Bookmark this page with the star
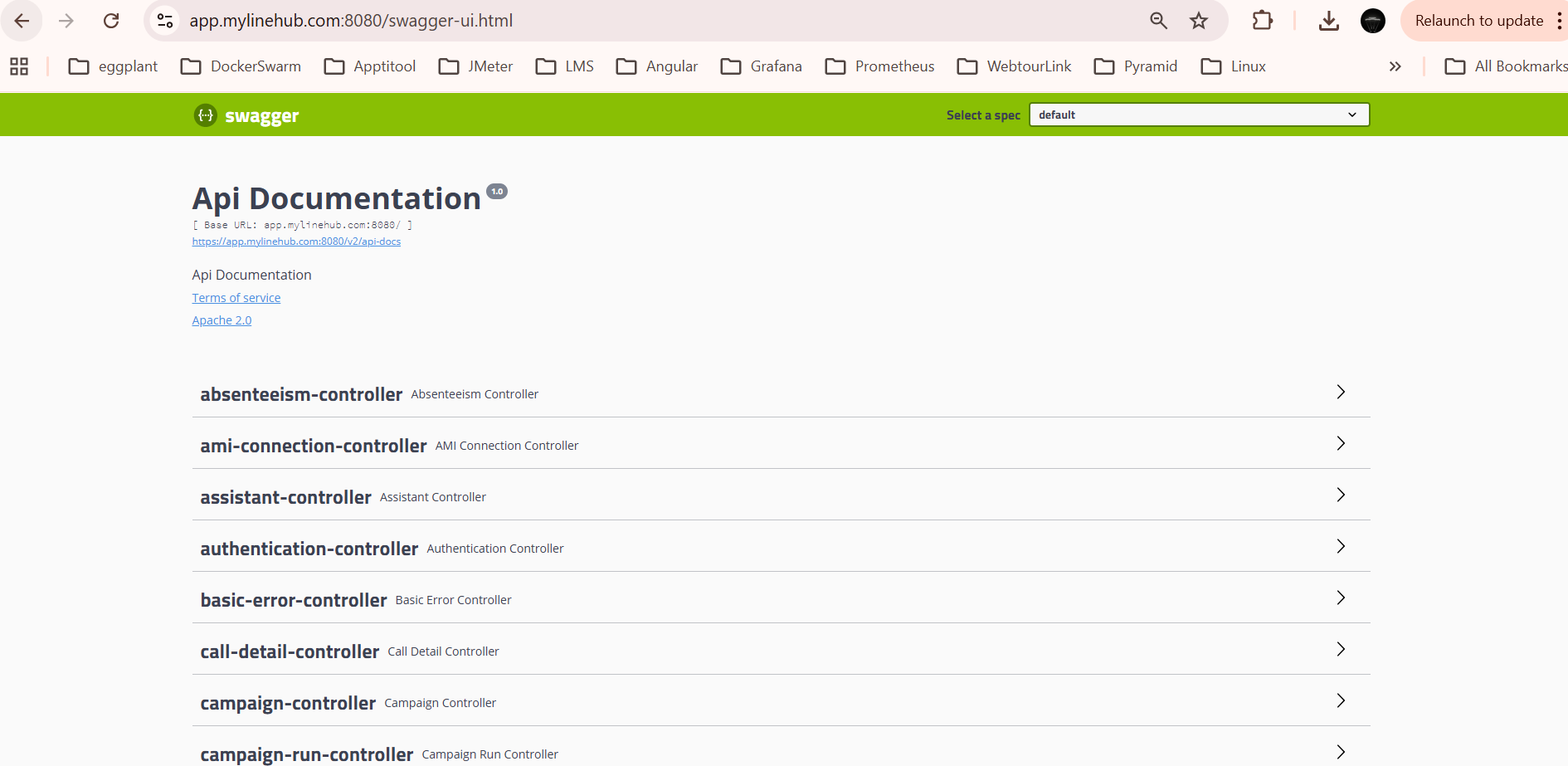The height and width of the screenshot is (766, 1568). 1199,21
